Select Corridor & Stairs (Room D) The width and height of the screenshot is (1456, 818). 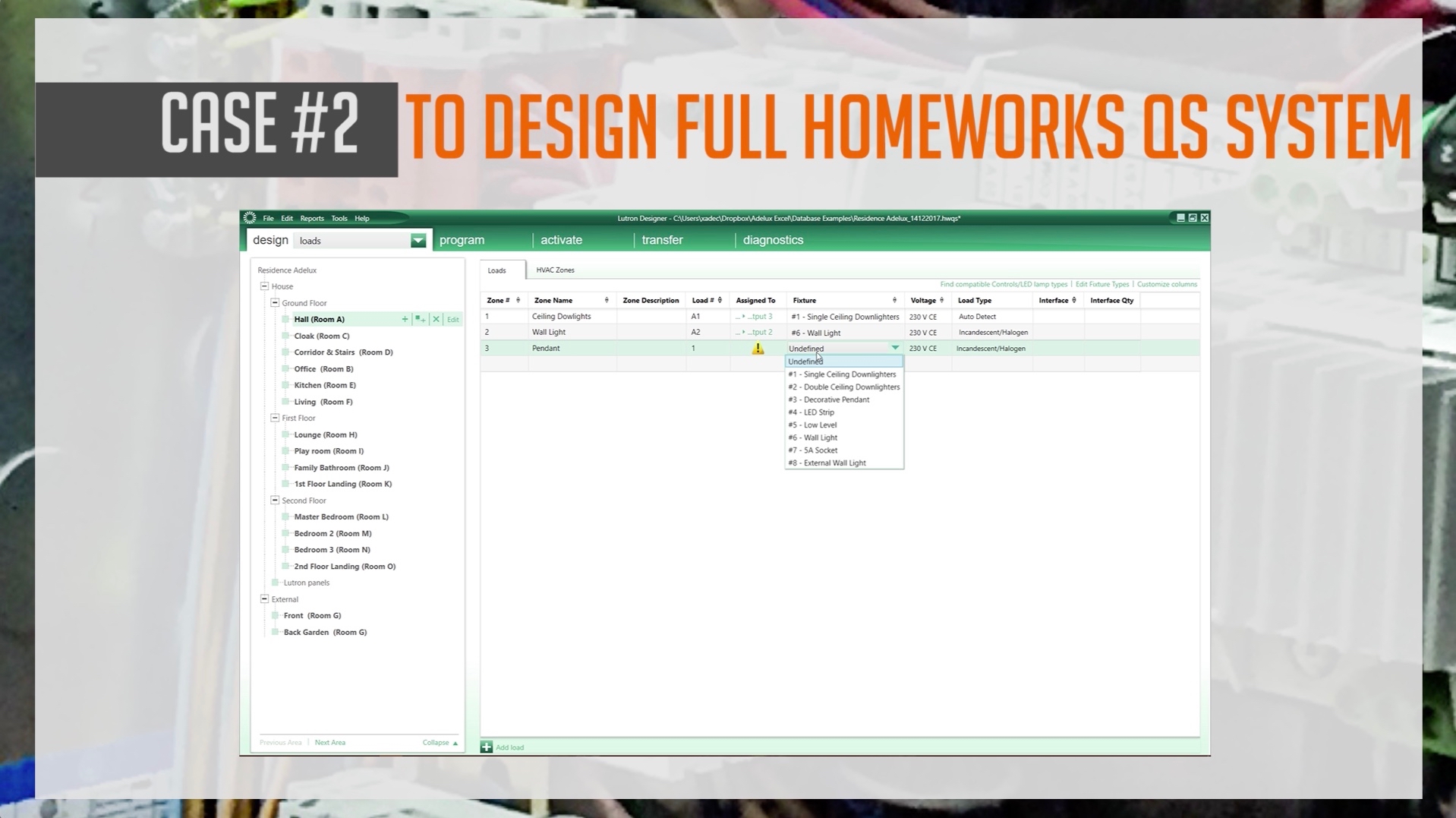tap(343, 352)
